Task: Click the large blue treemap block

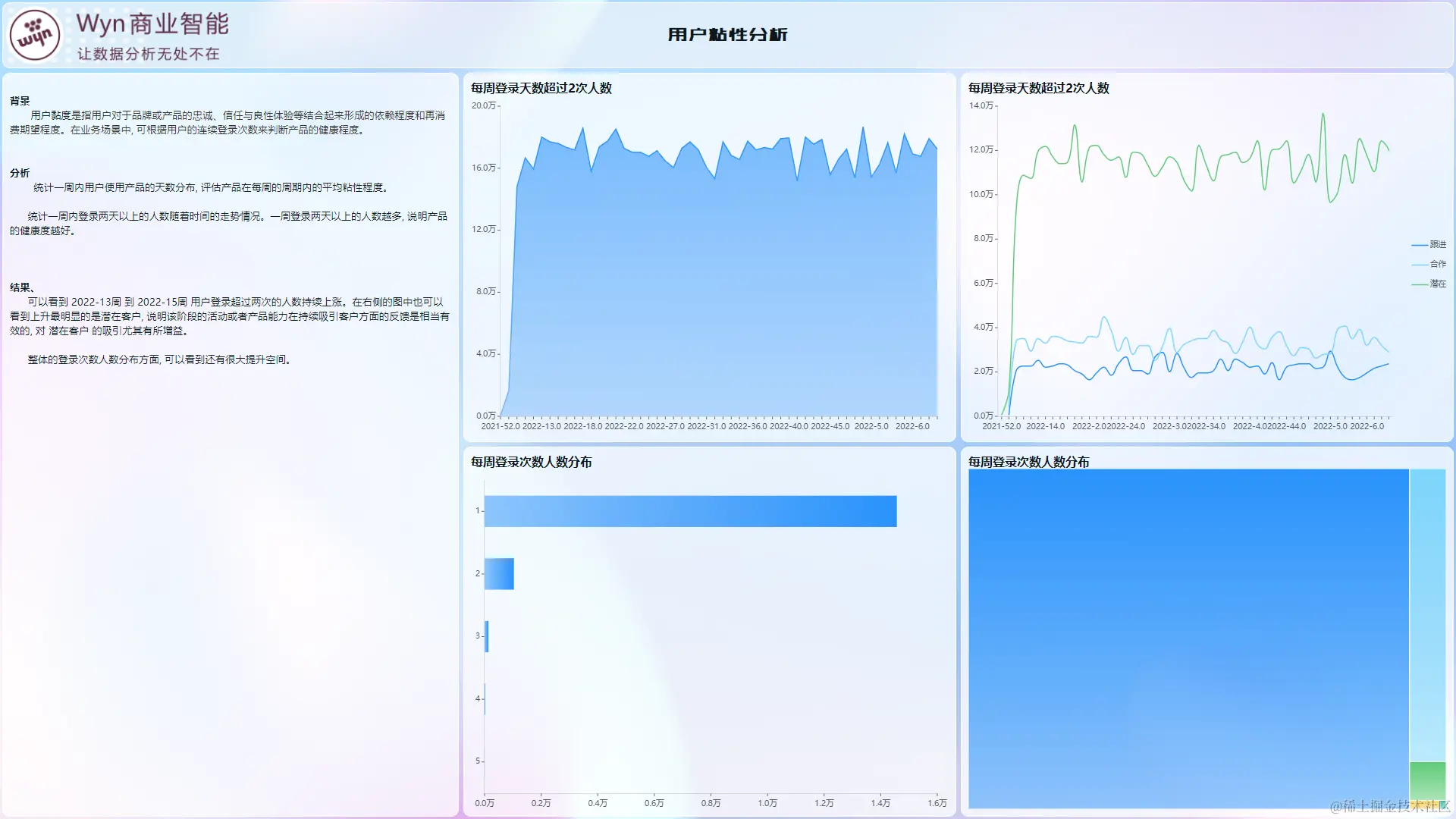Action: click(1188, 639)
